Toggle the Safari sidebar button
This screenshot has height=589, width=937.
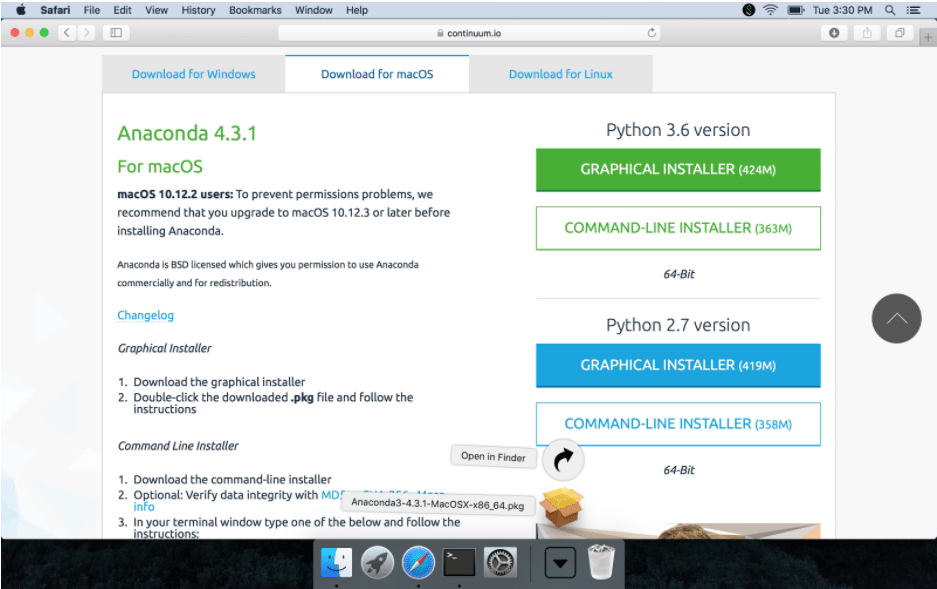point(116,33)
